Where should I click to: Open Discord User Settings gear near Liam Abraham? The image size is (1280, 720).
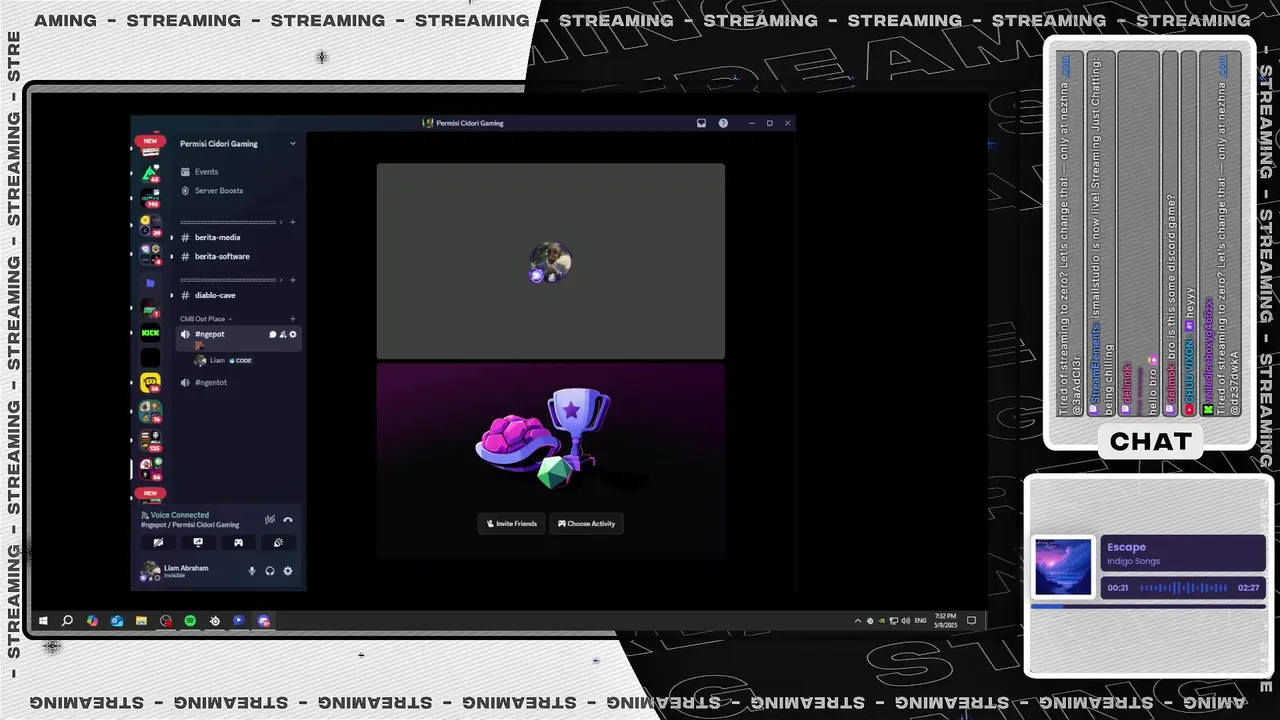pyautogui.click(x=288, y=571)
